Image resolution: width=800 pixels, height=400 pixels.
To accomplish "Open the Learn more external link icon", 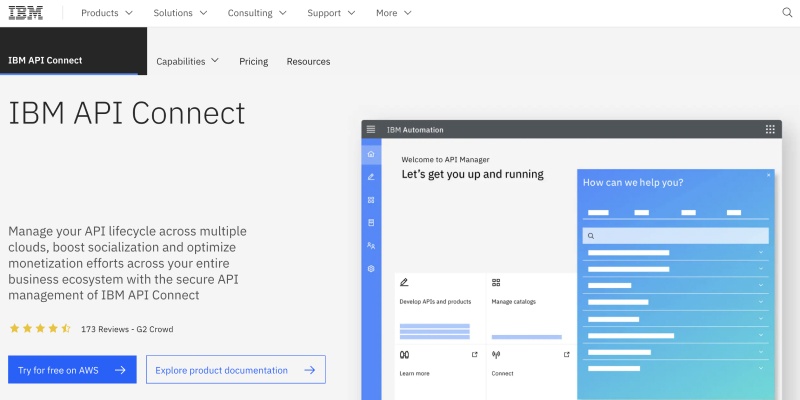I will pyautogui.click(x=474, y=355).
